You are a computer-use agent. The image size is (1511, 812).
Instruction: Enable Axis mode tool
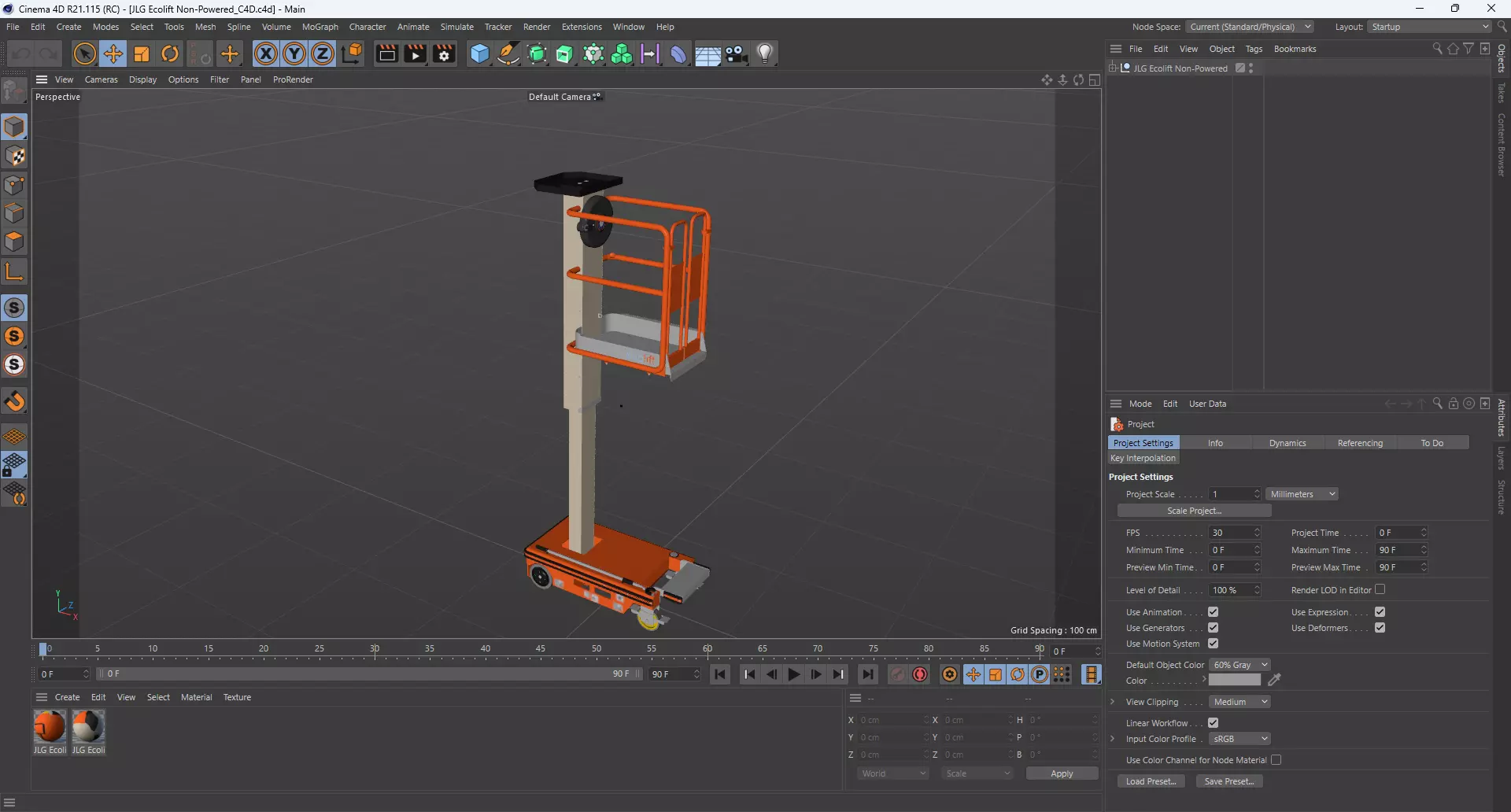14,272
